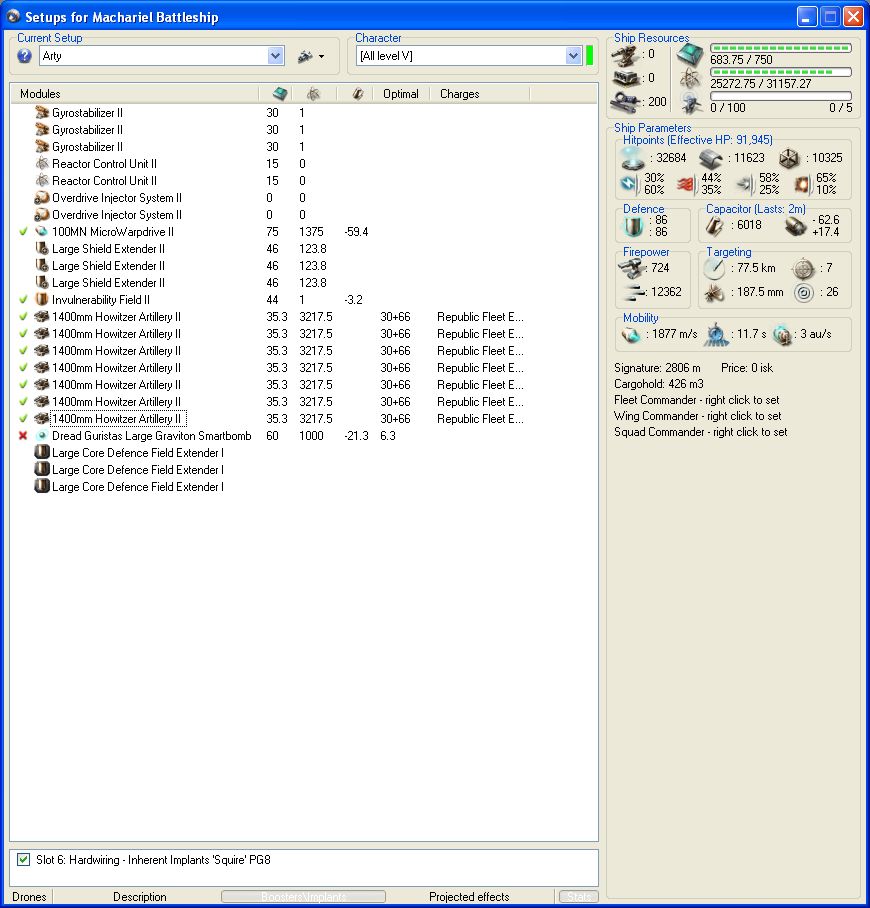Click the Cargohold: 426 m3 text
The image size is (870, 908).
click(x=659, y=384)
